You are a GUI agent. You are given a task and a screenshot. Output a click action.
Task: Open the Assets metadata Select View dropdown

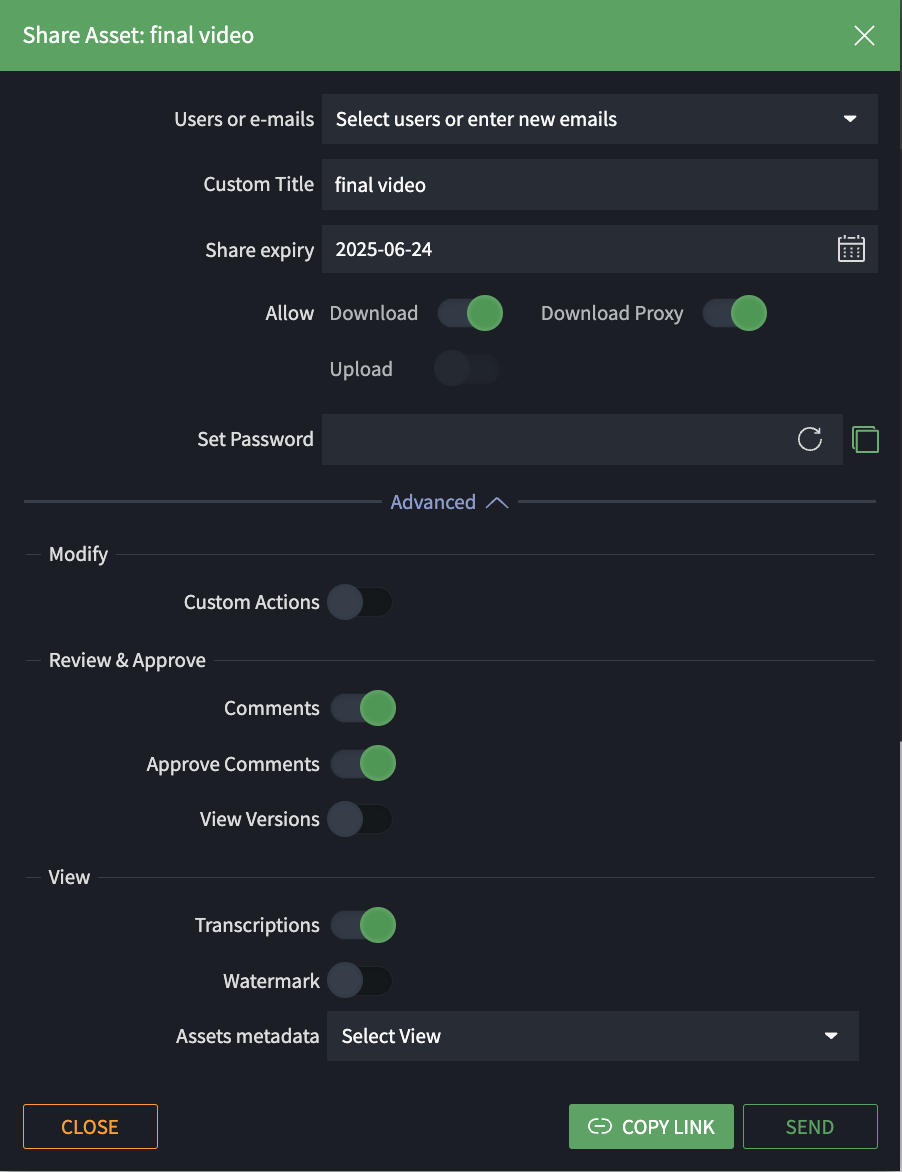pos(593,1036)
